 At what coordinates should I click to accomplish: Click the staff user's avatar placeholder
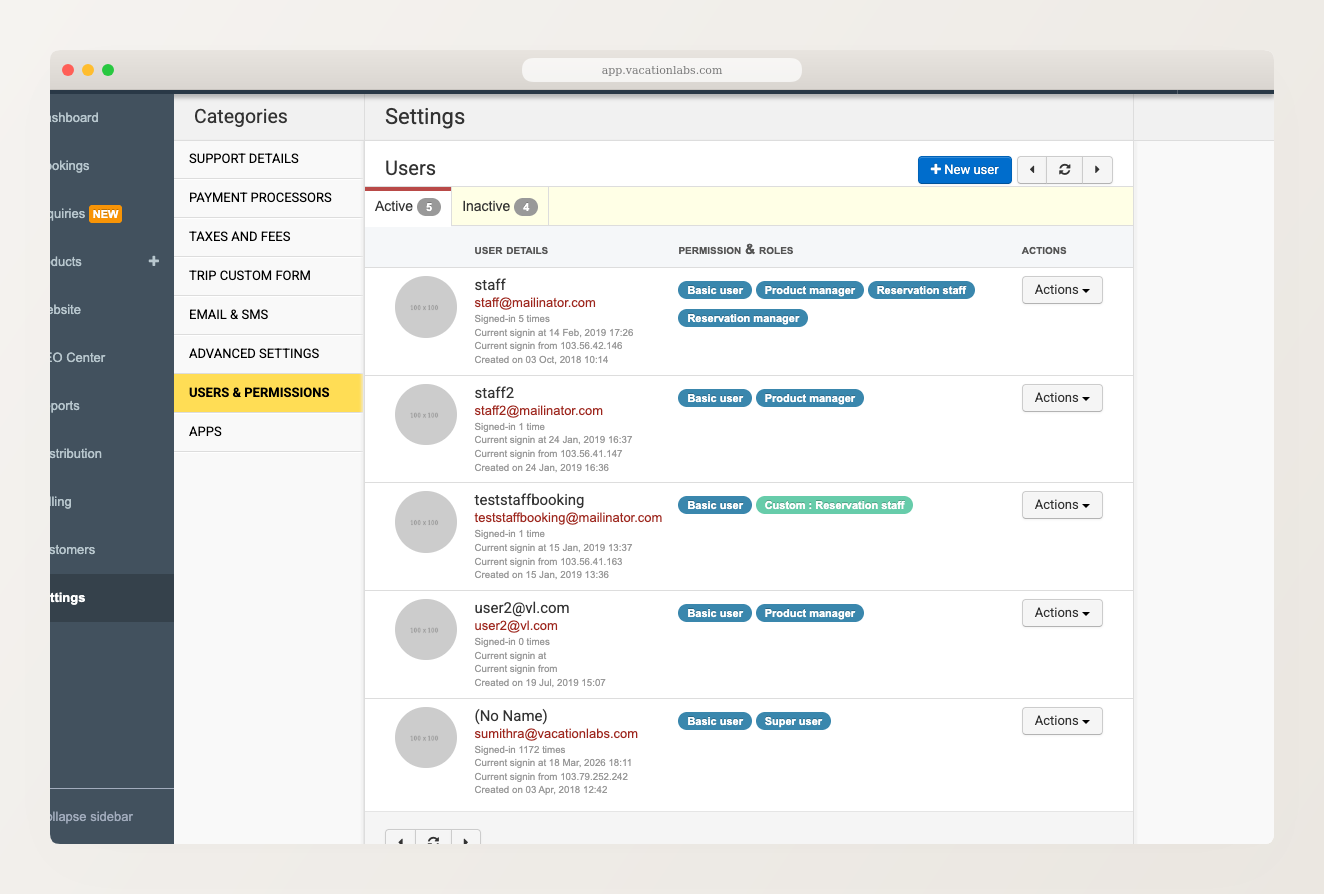point(425,307)
